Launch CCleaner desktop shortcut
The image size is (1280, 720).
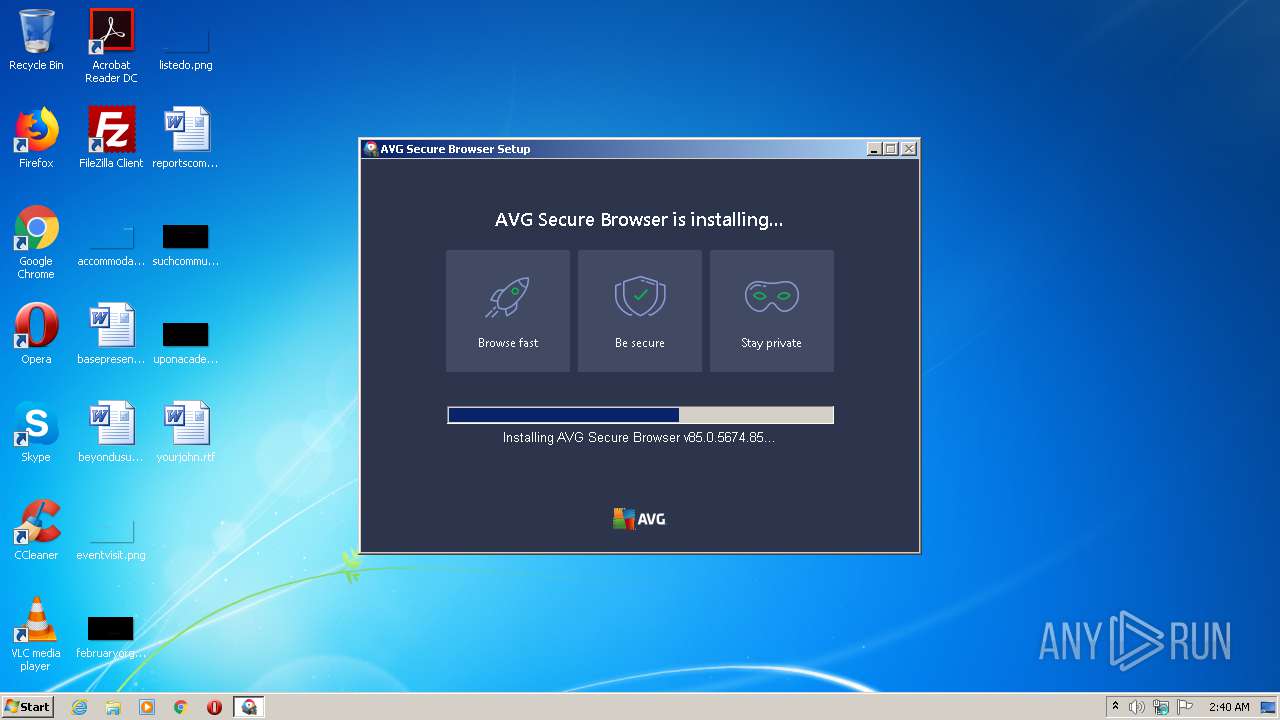(x=36, y=530)
